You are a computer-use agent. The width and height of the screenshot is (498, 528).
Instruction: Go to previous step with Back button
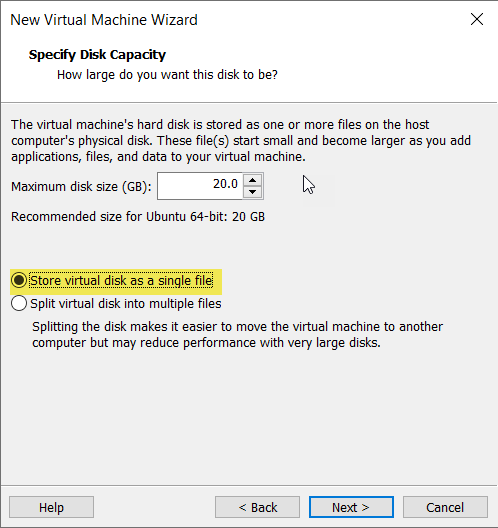point(258,507)
